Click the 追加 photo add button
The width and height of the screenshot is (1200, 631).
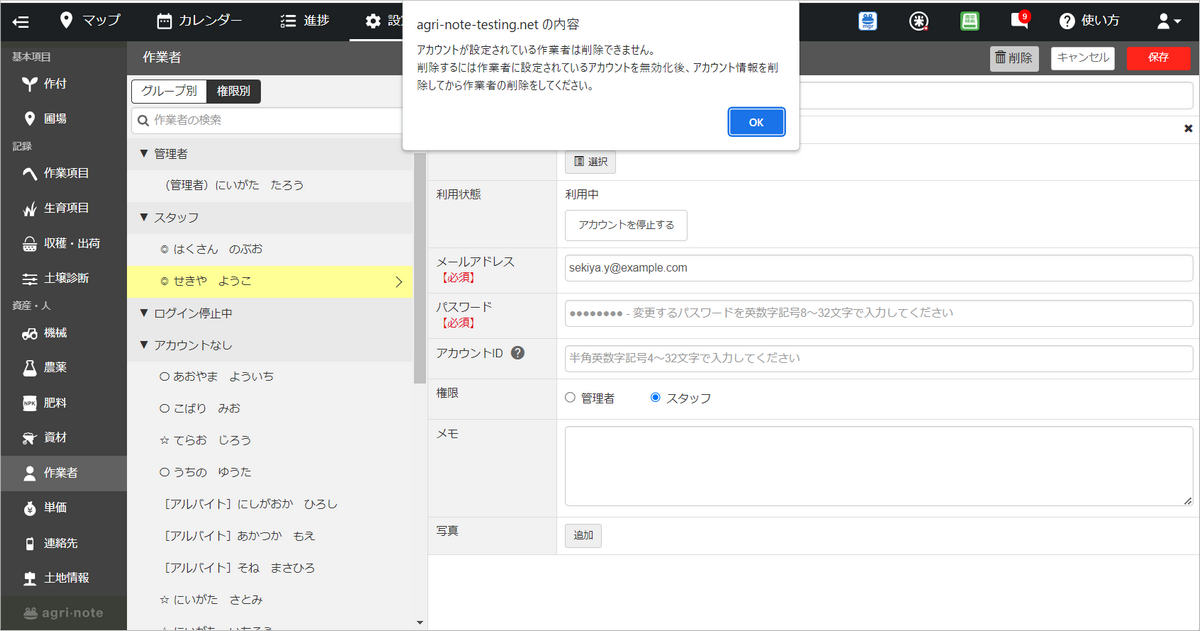tap(583, 536)
